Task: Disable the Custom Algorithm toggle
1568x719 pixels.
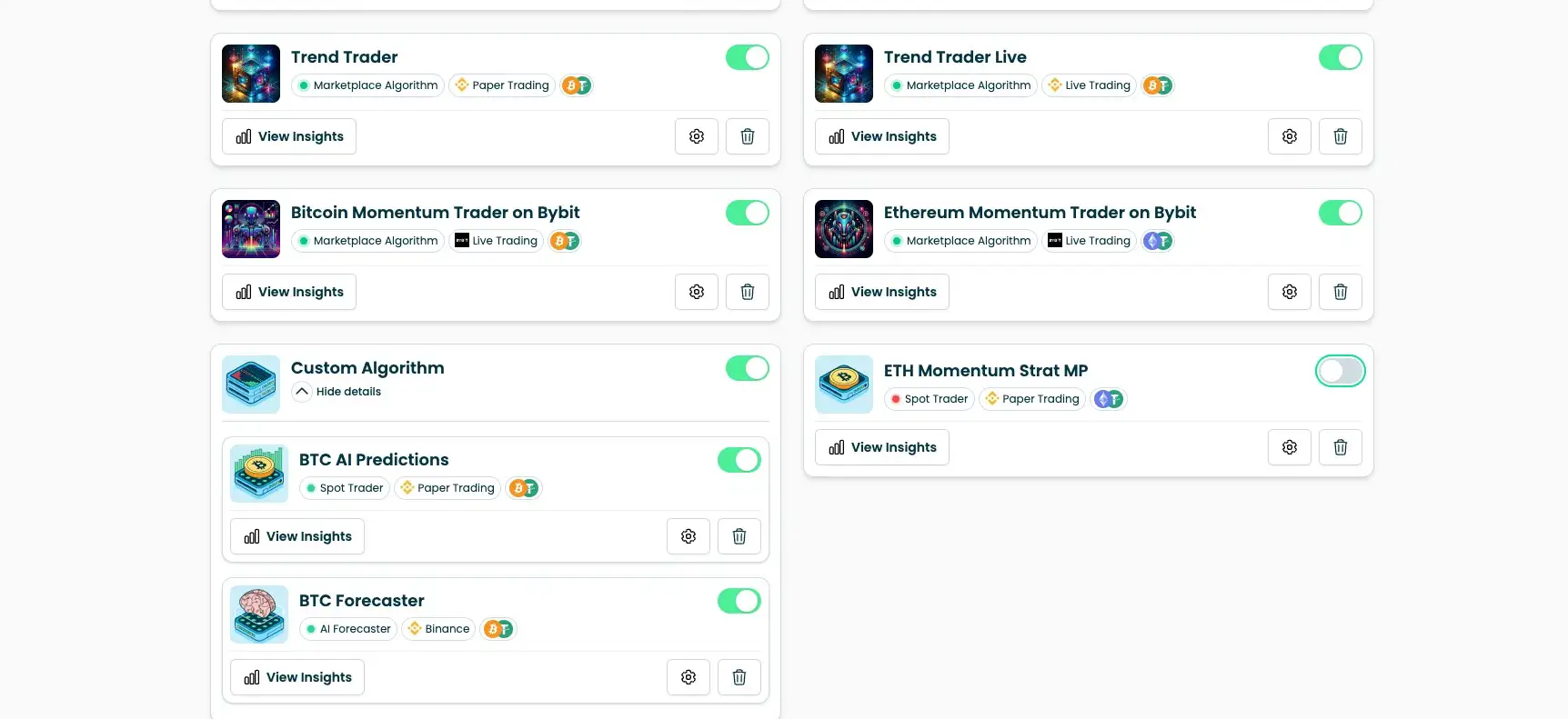Action: [x=747, y=368]
